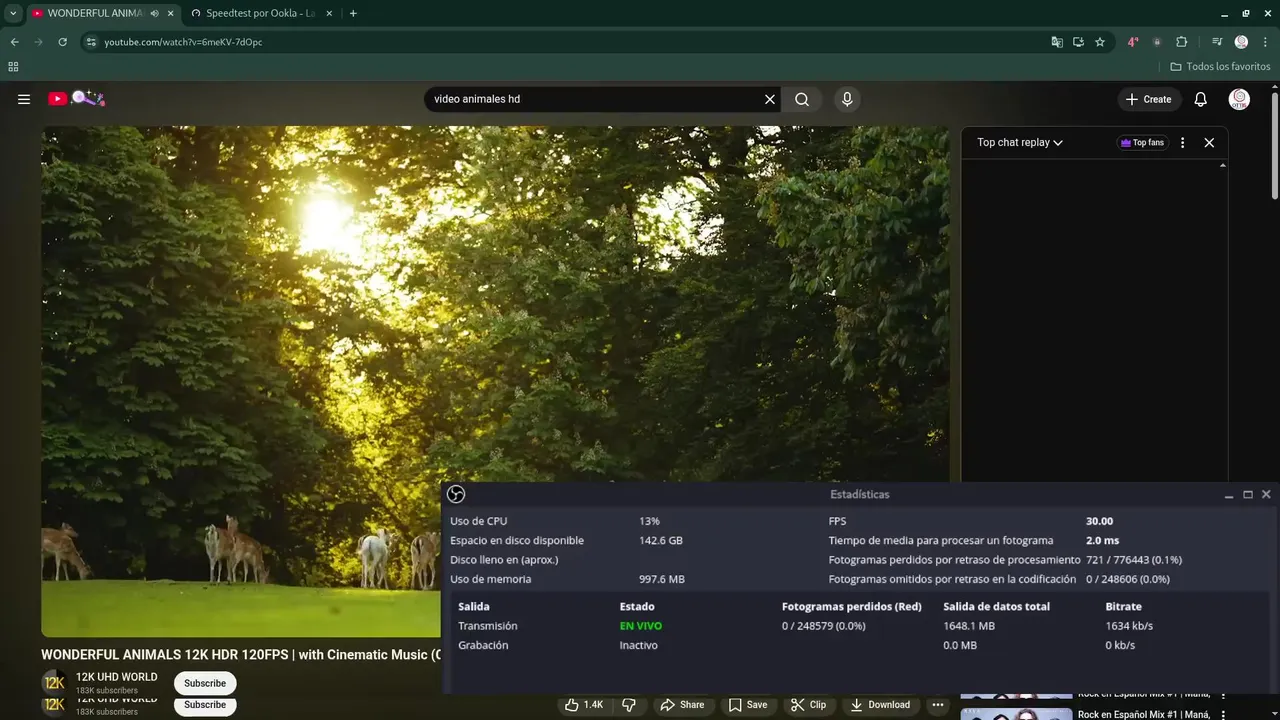This screenshot has width=1280, height=720.
Task: Open Todos los favoritos folder
Action: click(x=1221, y=67)
